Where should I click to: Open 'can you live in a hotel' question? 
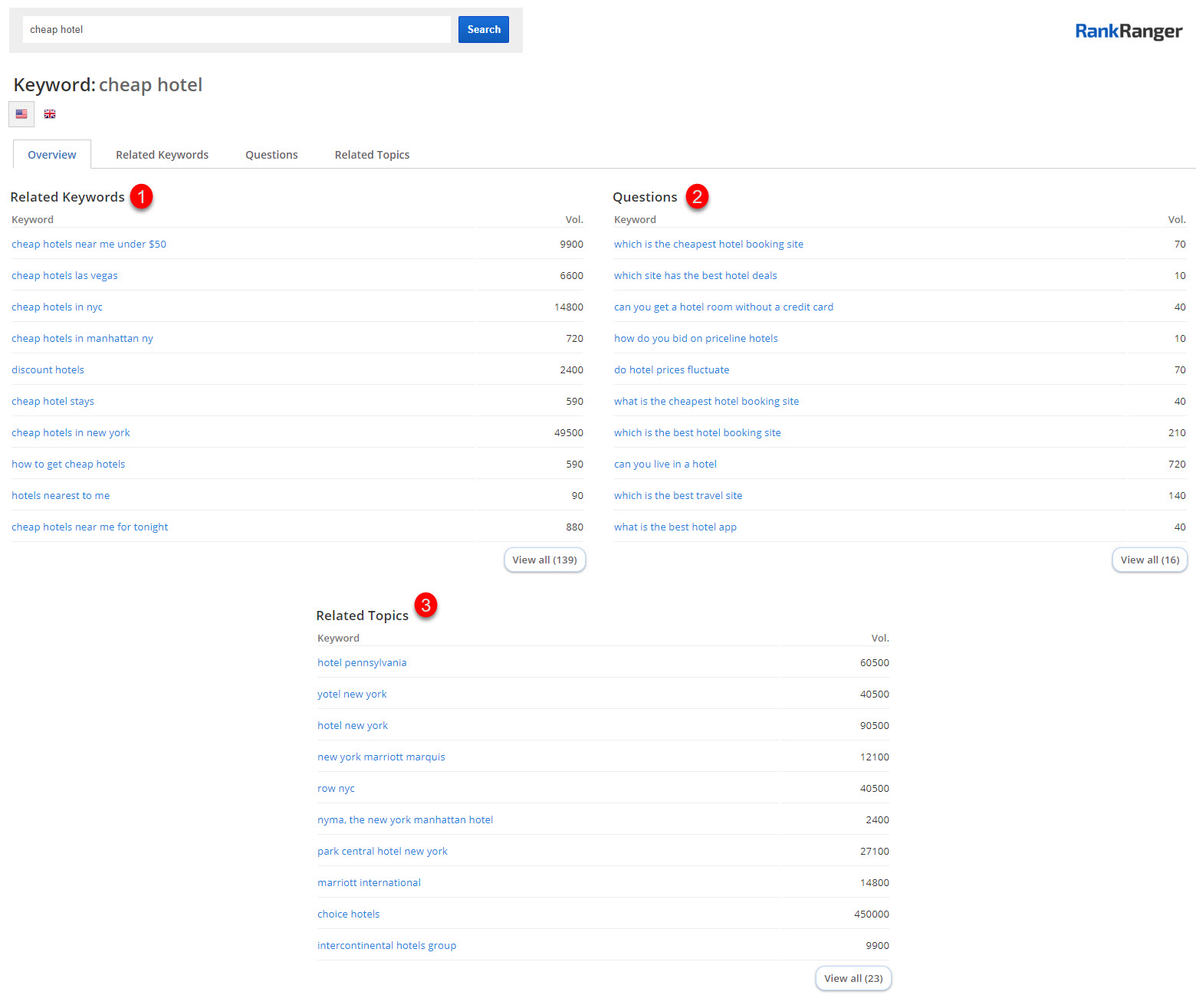665,465
